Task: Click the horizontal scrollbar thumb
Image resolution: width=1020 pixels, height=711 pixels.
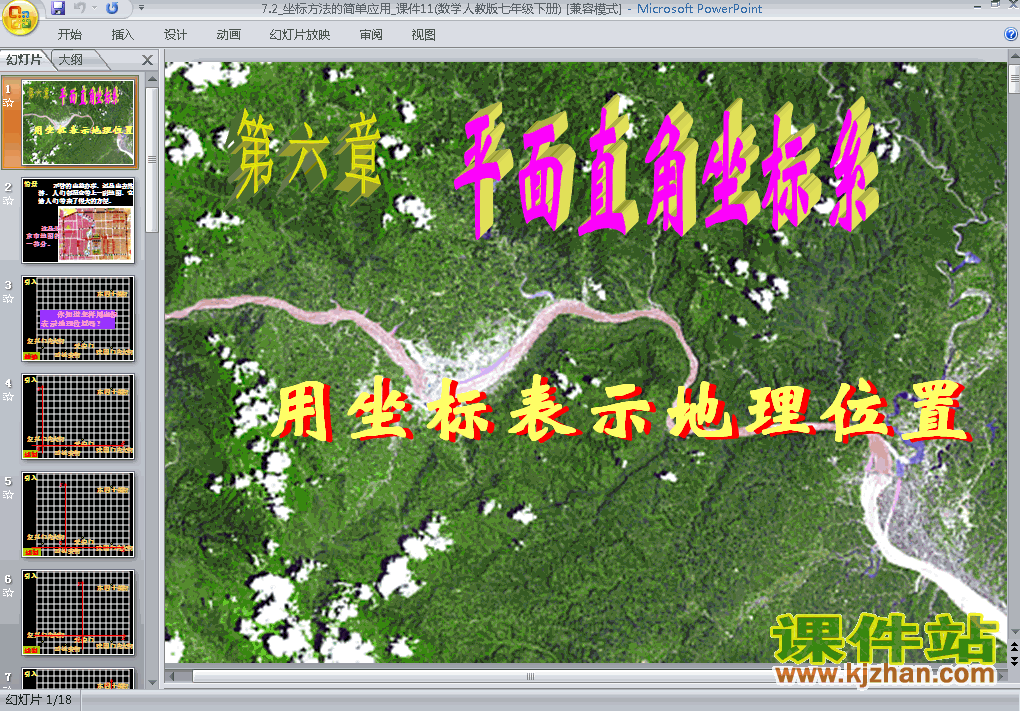Action: 530,677
